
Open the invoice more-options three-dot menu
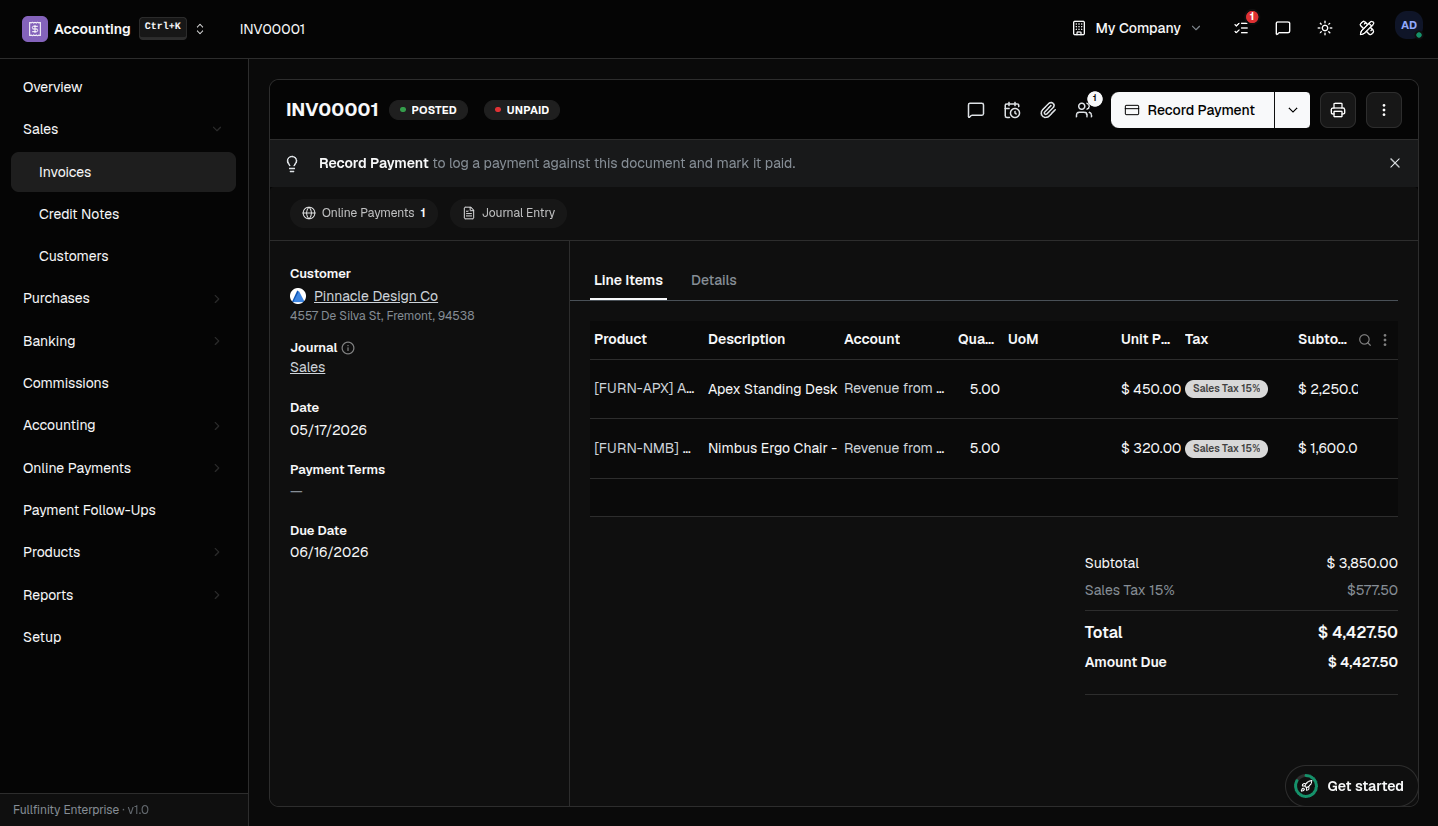click(x=1384, y=110)
